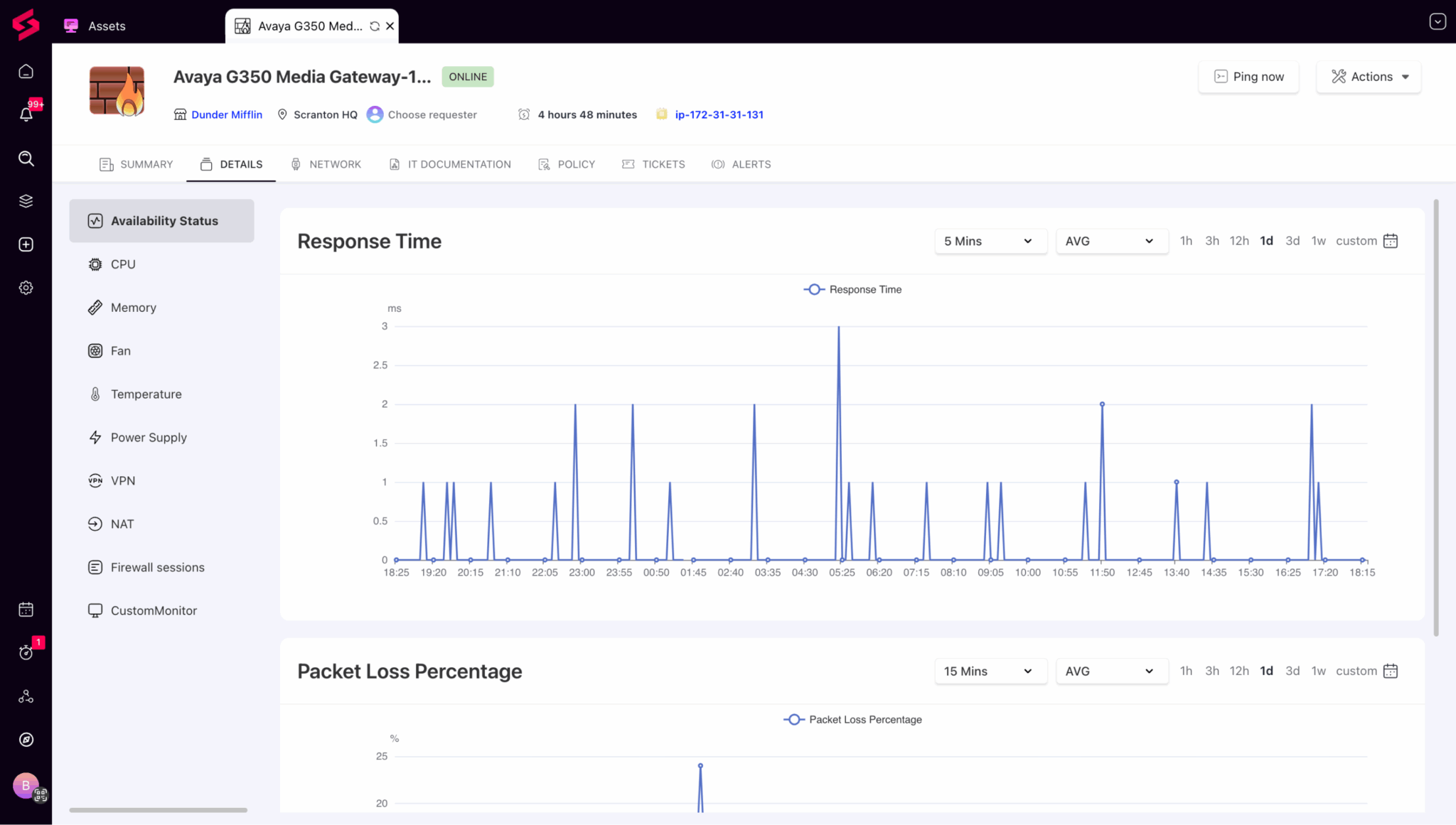This screenshot has width=1456, height=825.
Task: Click the plus add icon in sidebar
Action: coord(26,244)
